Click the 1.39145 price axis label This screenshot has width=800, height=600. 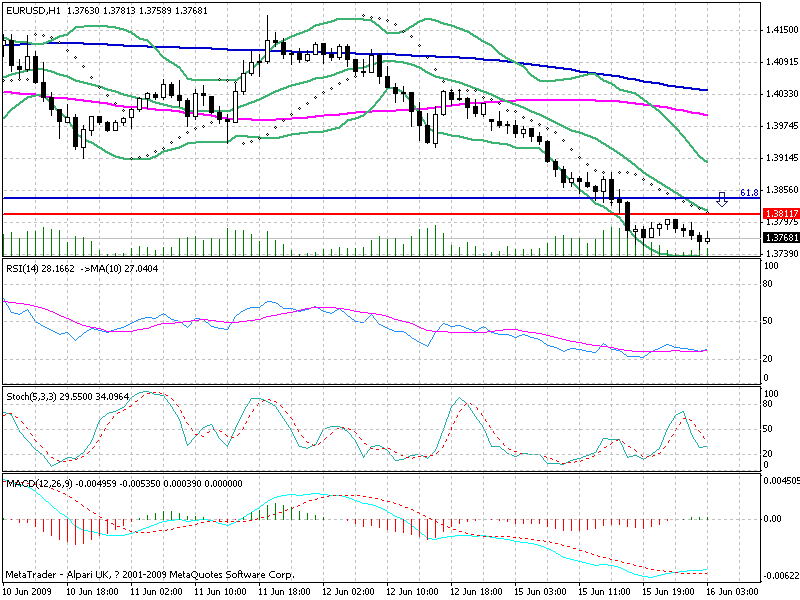tap(782, 158)
